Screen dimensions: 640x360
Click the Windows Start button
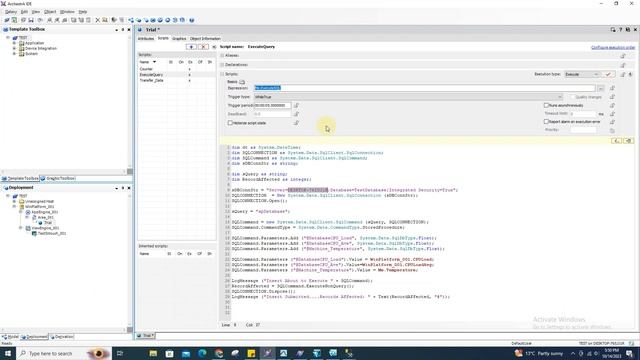point(7,353)
